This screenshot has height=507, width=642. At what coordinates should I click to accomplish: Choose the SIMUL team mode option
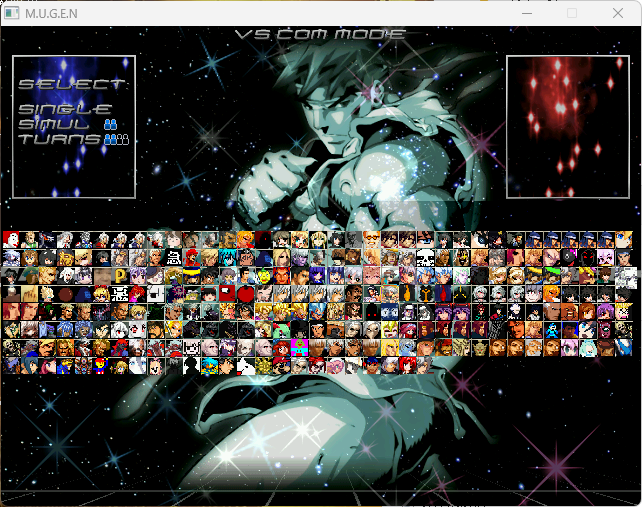54,124
